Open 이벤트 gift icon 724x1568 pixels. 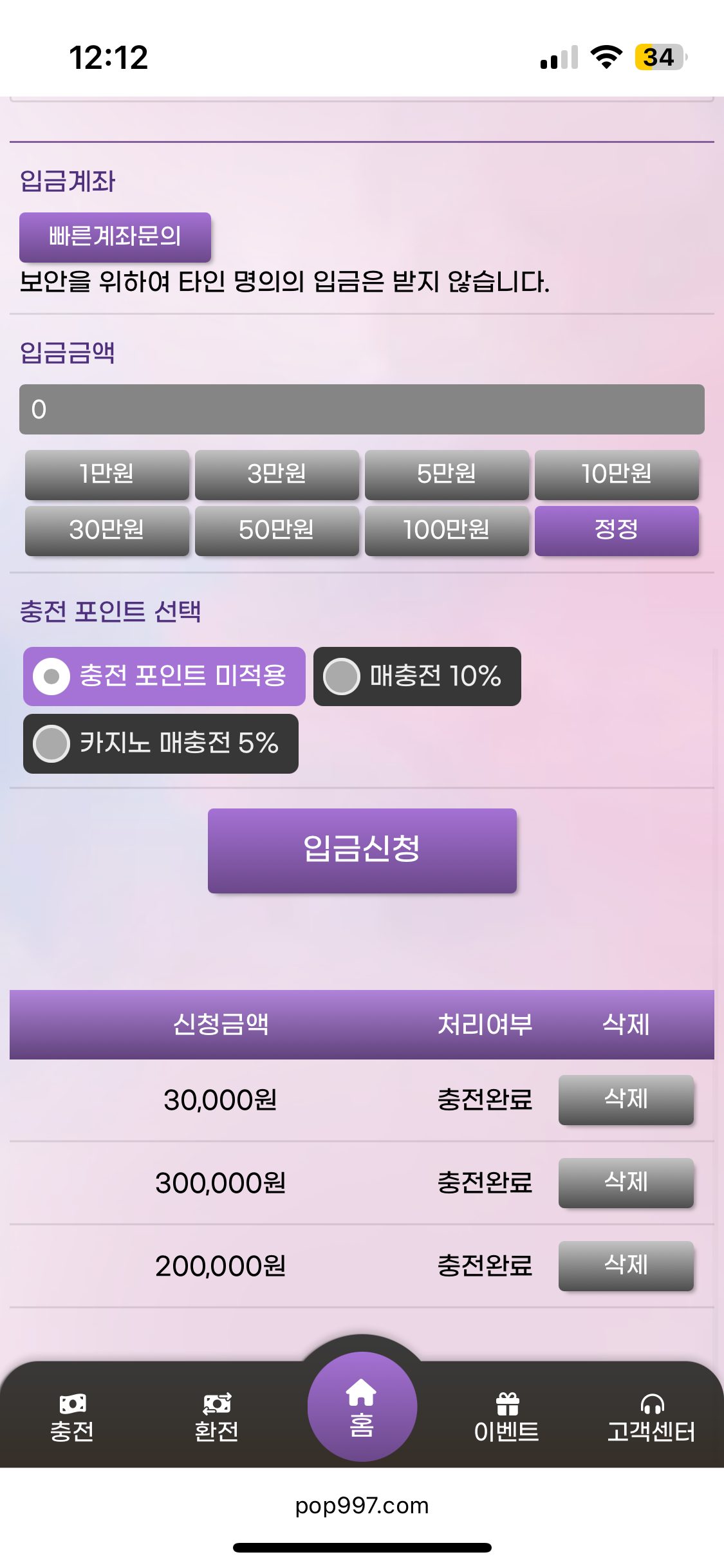coord(506,1403)
